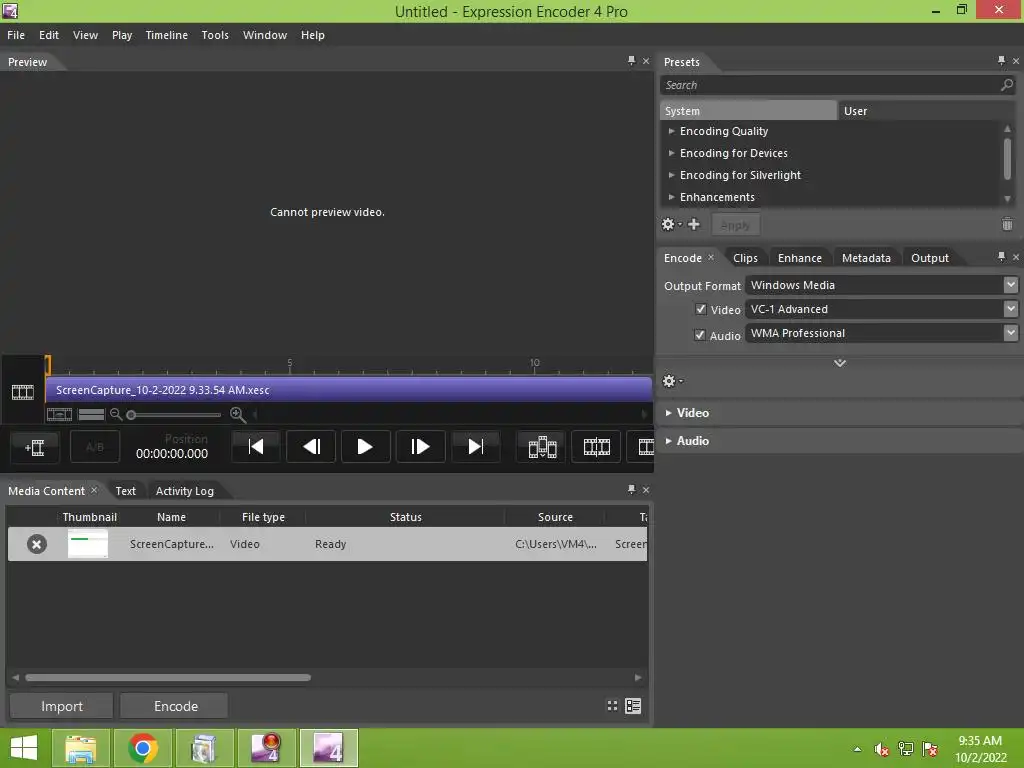This screenshot has width=1024, height=768.
Task: Click the orange playhead marker on timeline
Action: tap(48, 364)
